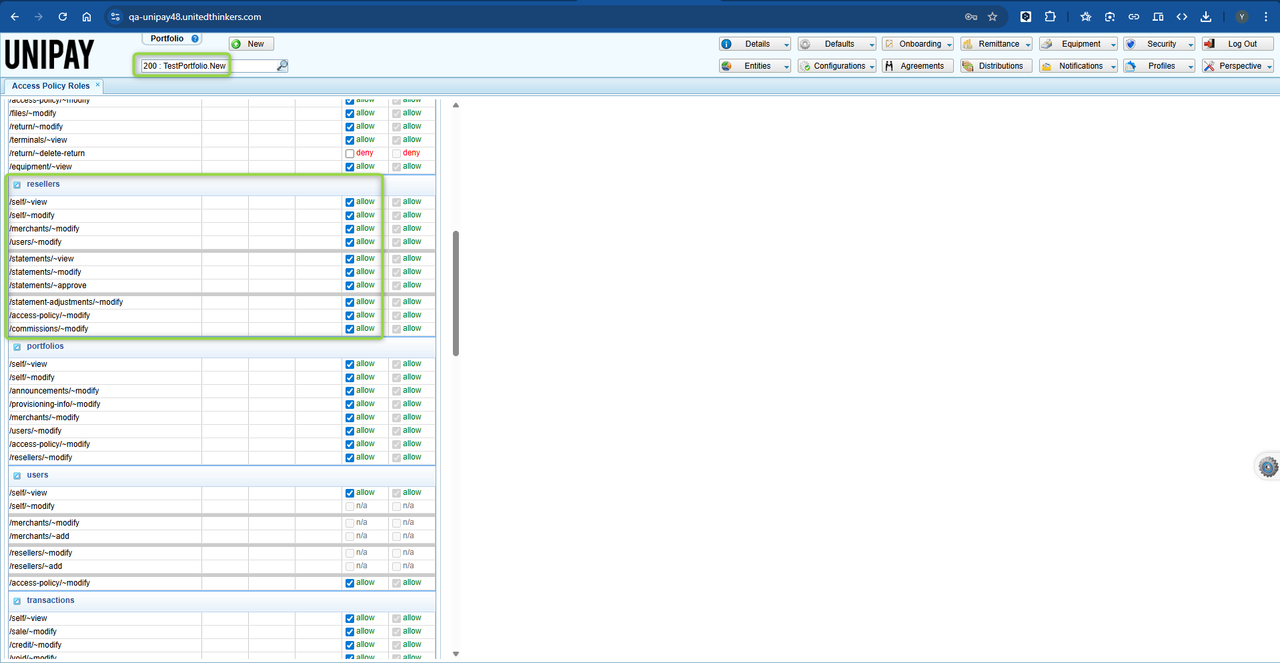Go forward using the browser forward arrow

tap(39, 16)
